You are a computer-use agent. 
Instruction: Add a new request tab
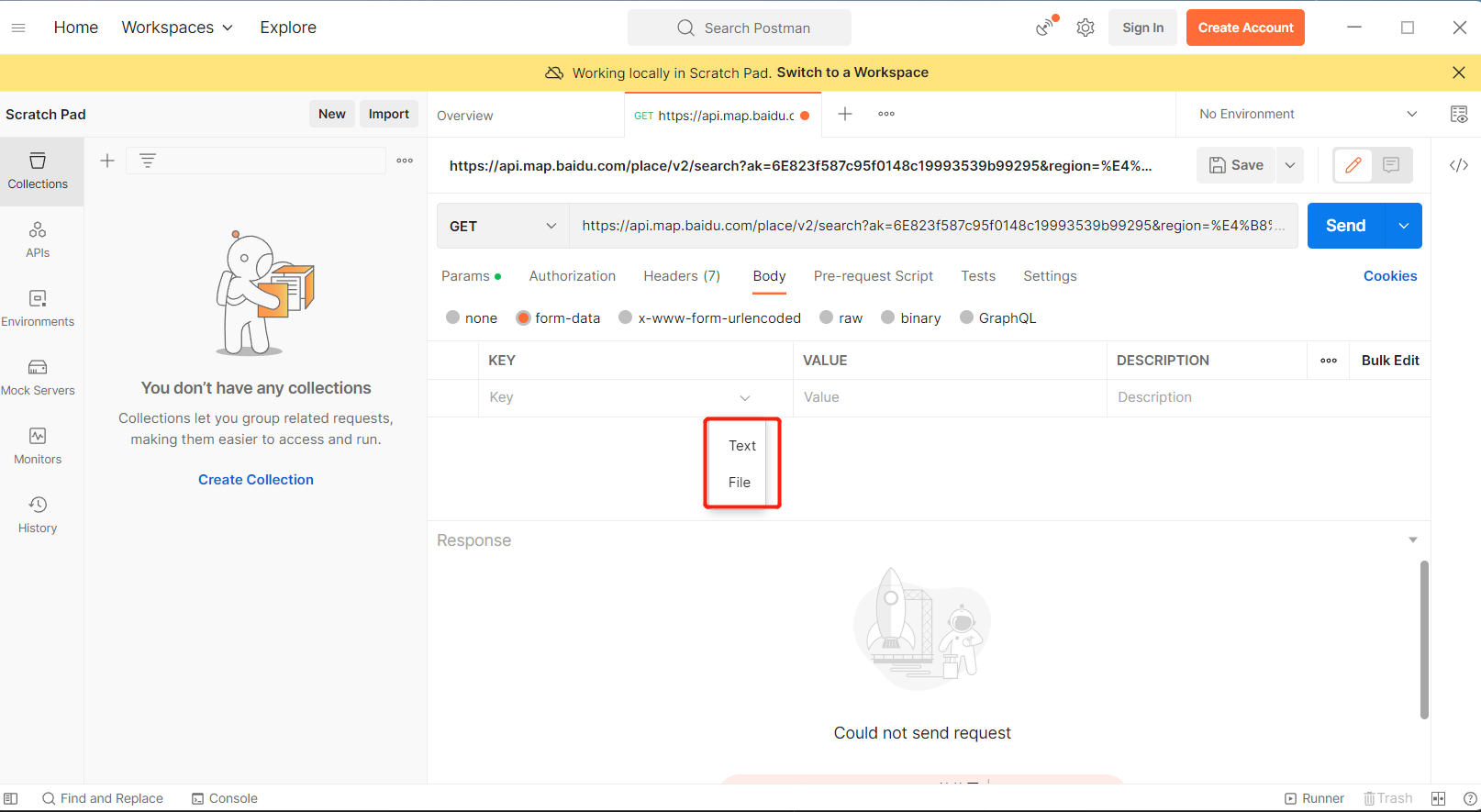[845, 114]
